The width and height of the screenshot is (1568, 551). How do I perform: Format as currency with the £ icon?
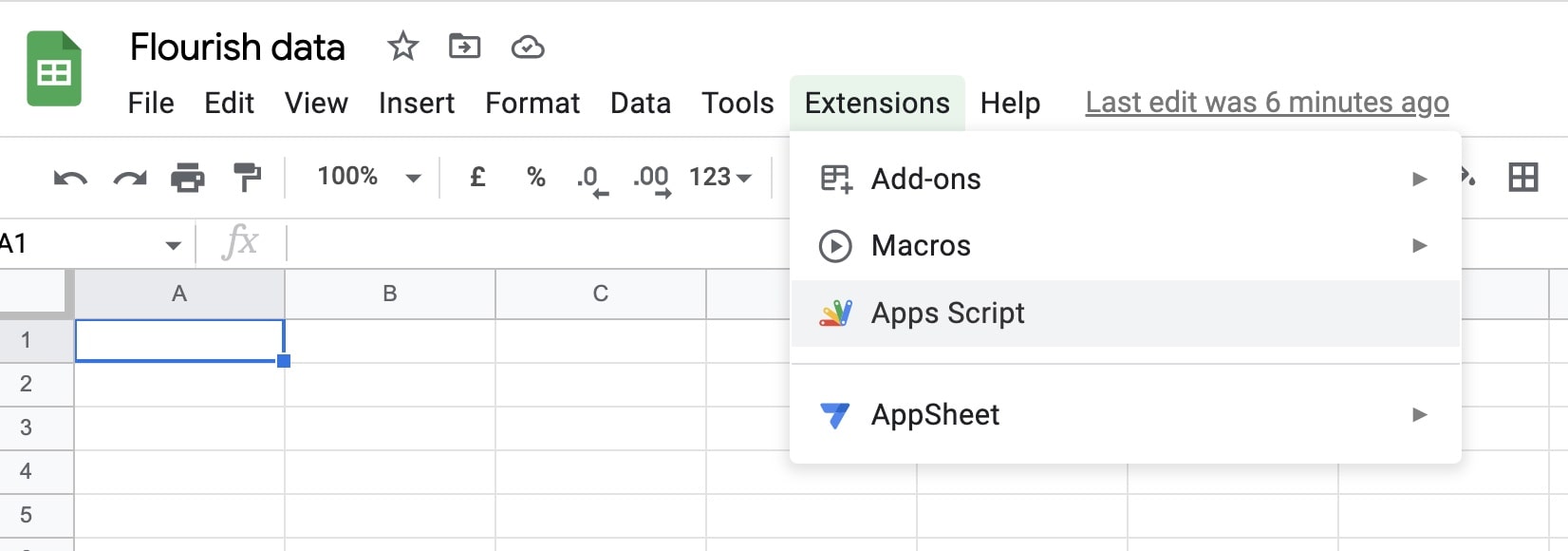tap(477, 177)
